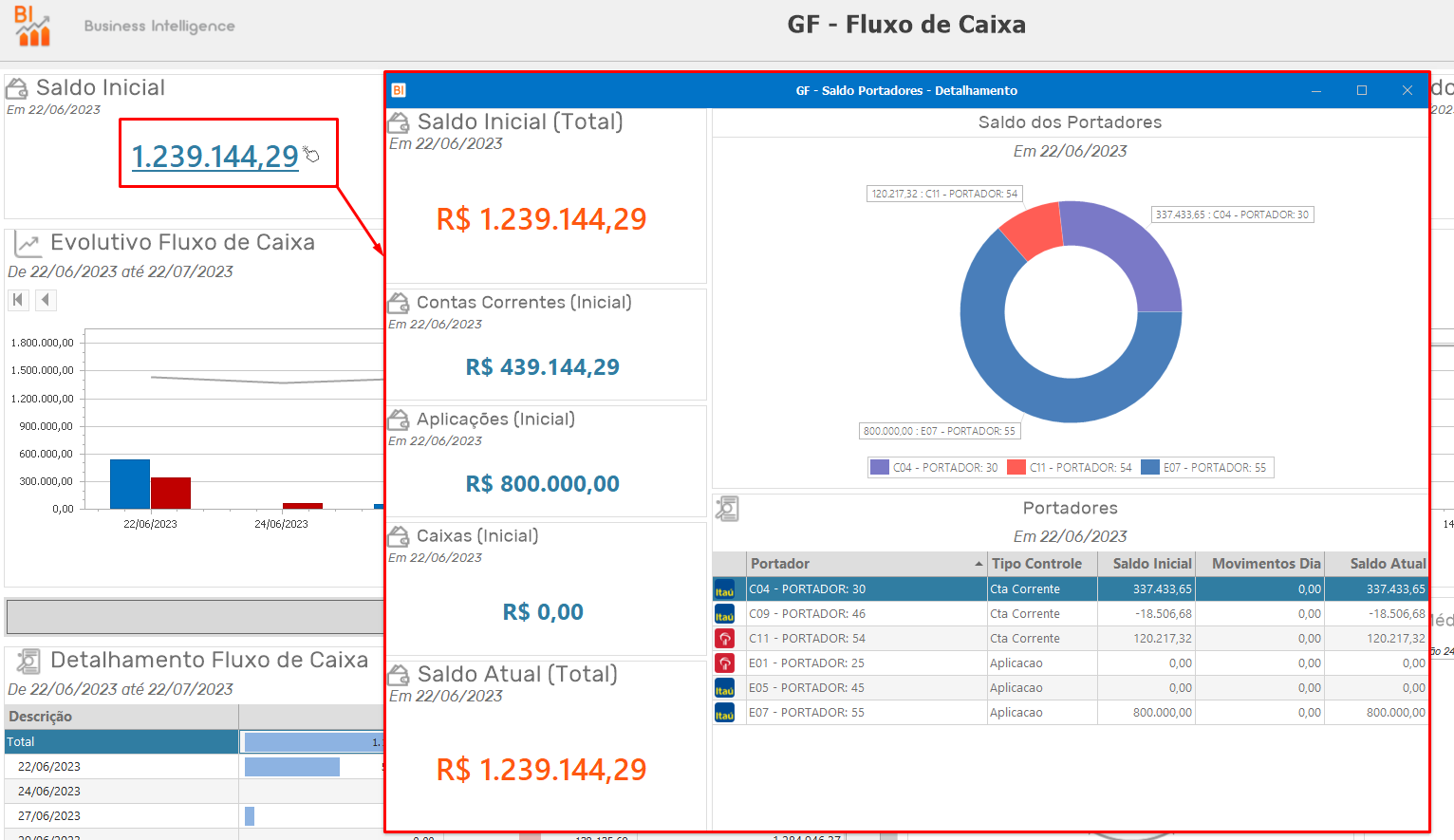Sort table by Saldo Inicial column header
1454x840 pixels.
click(x=1146, y=564)
